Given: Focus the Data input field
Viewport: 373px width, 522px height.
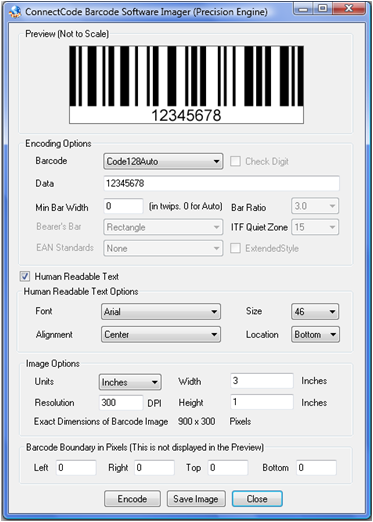Looking at the screenshot, I should (x=222, y=183).
